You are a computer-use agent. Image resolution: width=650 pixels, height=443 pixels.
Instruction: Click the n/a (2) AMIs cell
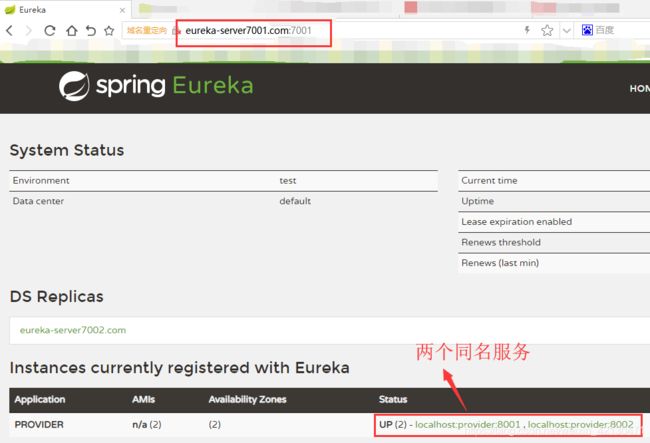147,424
